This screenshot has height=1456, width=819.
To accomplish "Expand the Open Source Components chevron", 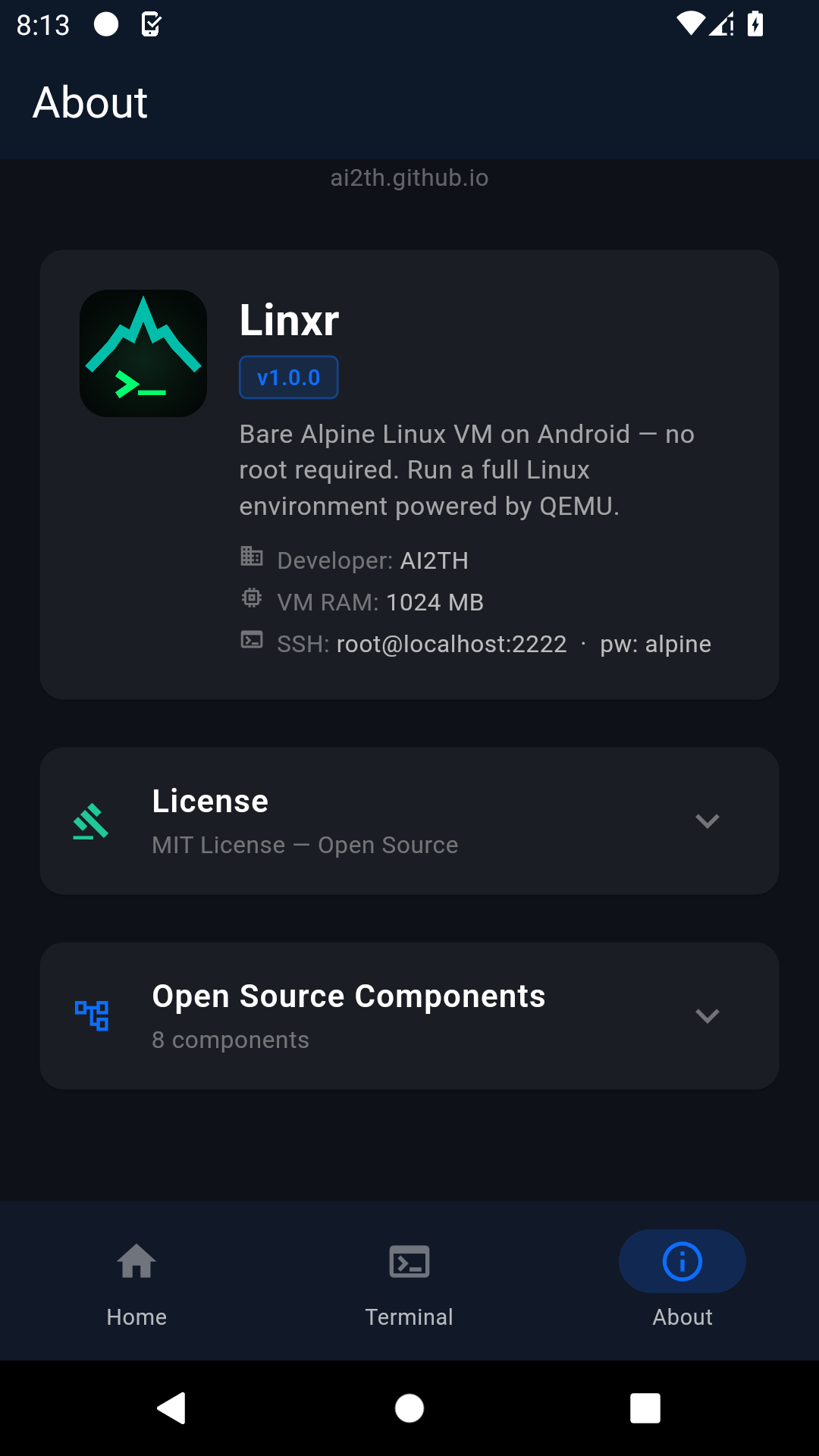I will point(708,1016).
